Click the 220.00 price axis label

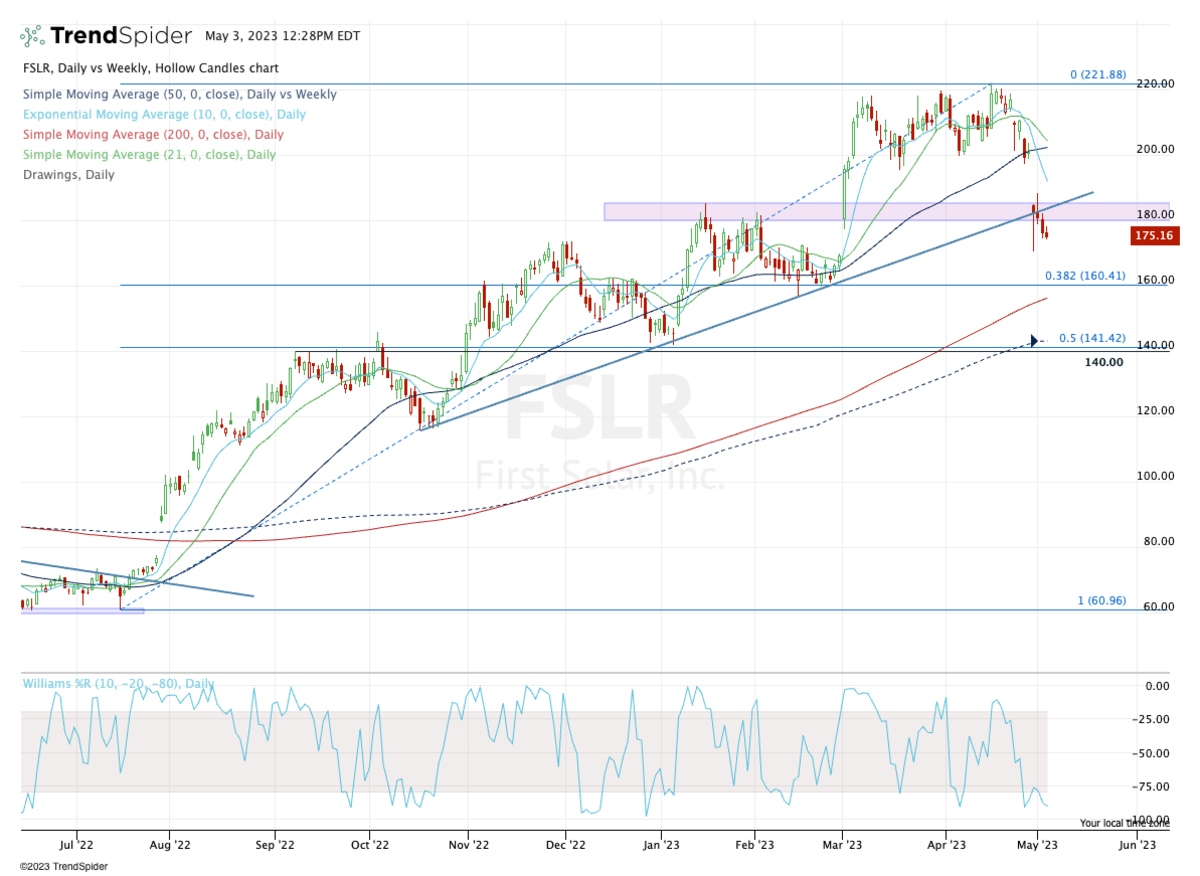[1154, 84]
